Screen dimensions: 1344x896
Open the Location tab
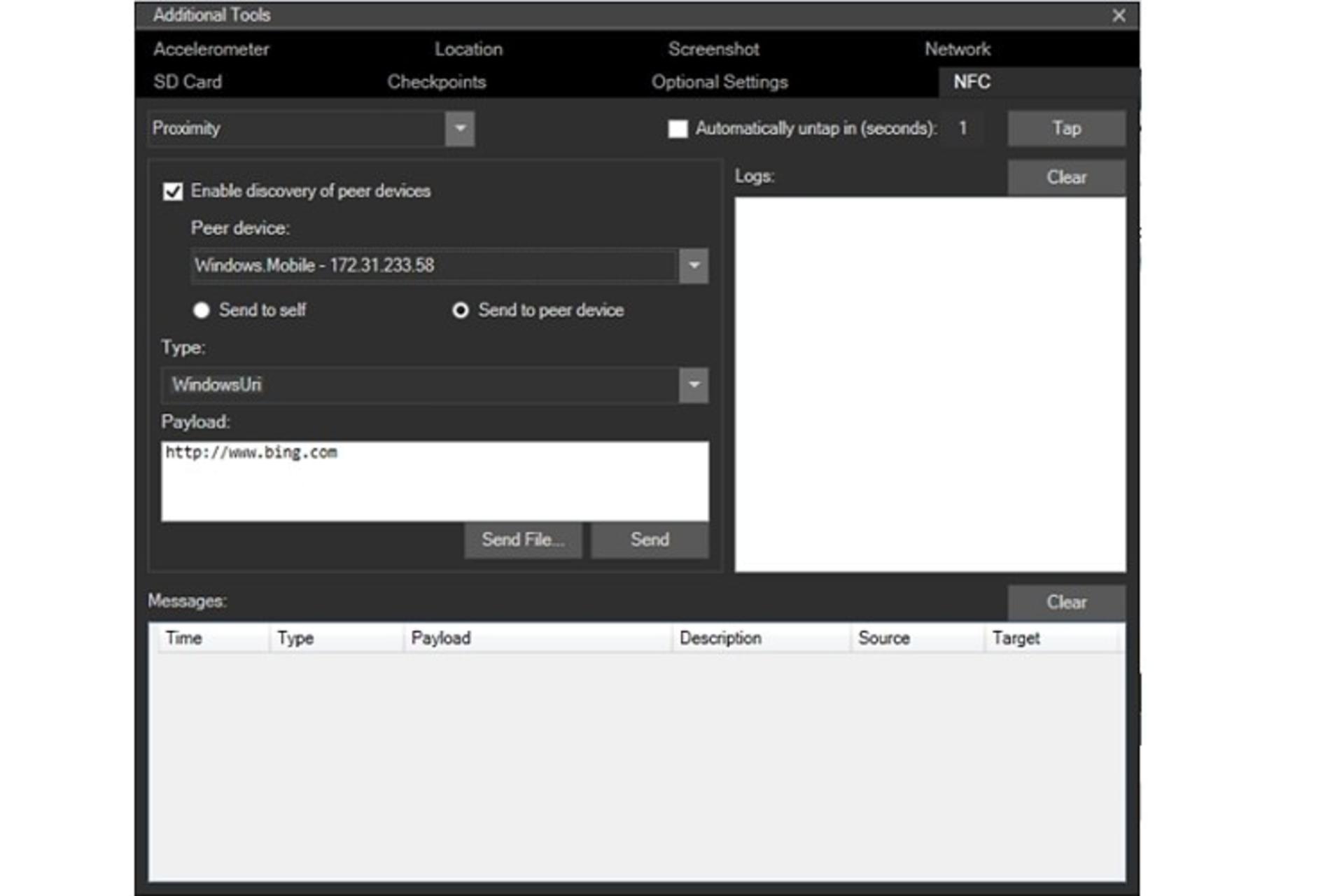click(468, 49)
